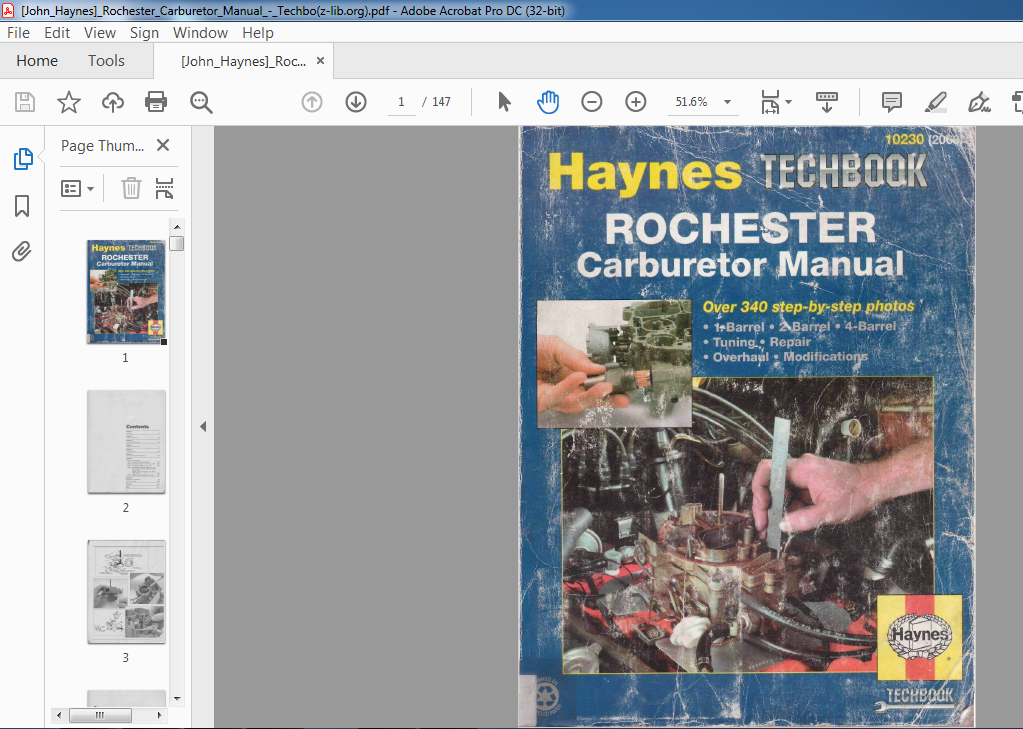
Task: Activate the Hand pan tool
Action: pyautogui.click(x=548, y=102)
